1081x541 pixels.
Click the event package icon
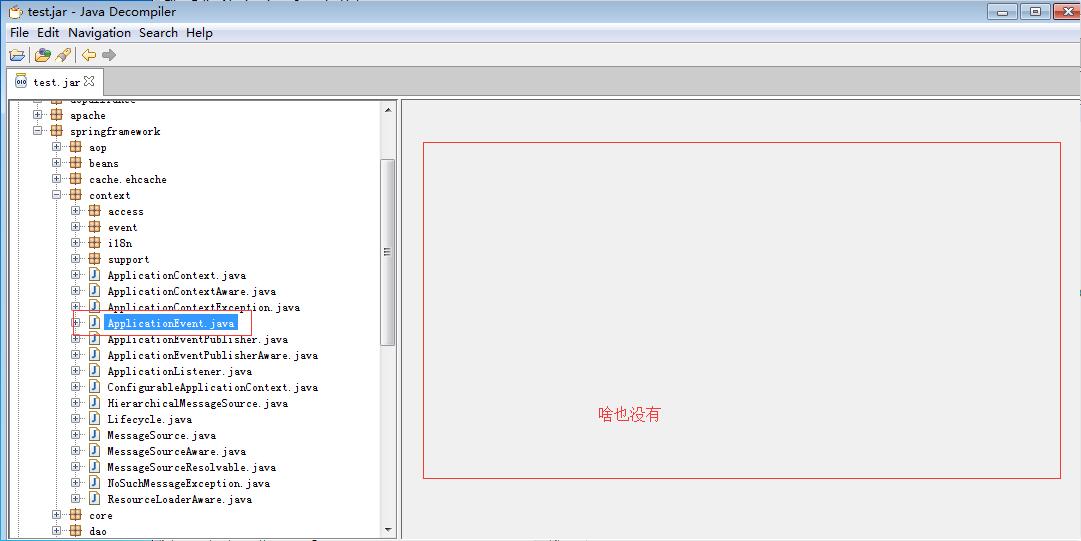[94, 227]
